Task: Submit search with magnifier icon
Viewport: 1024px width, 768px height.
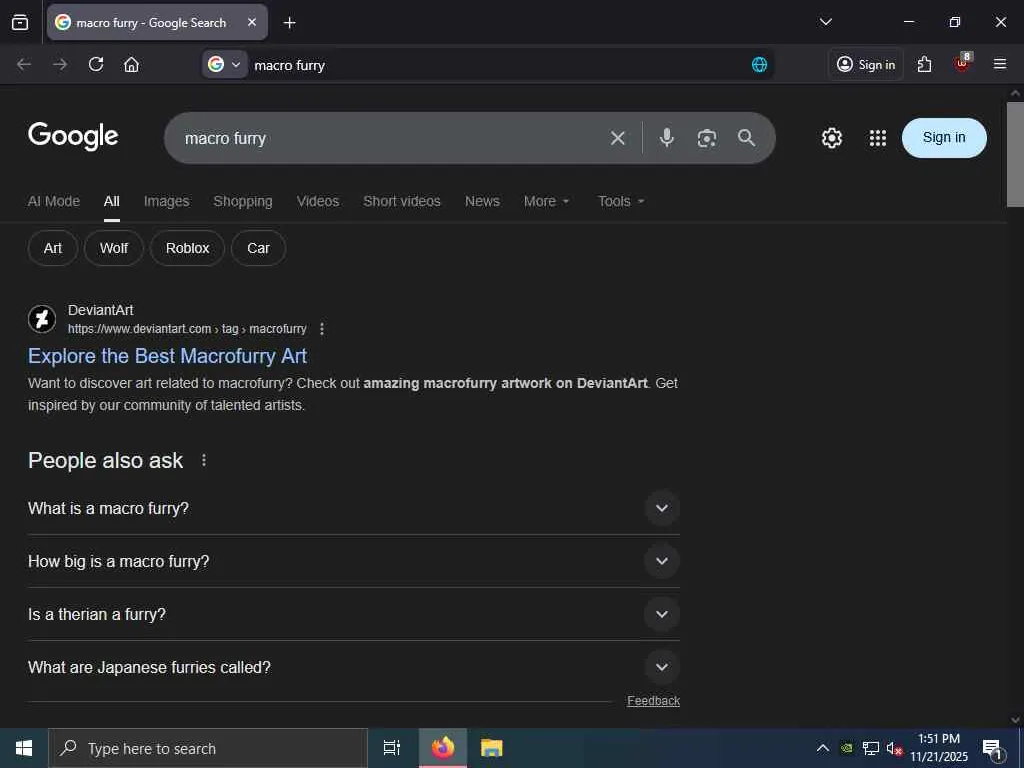Action: (x=746, y=138)
